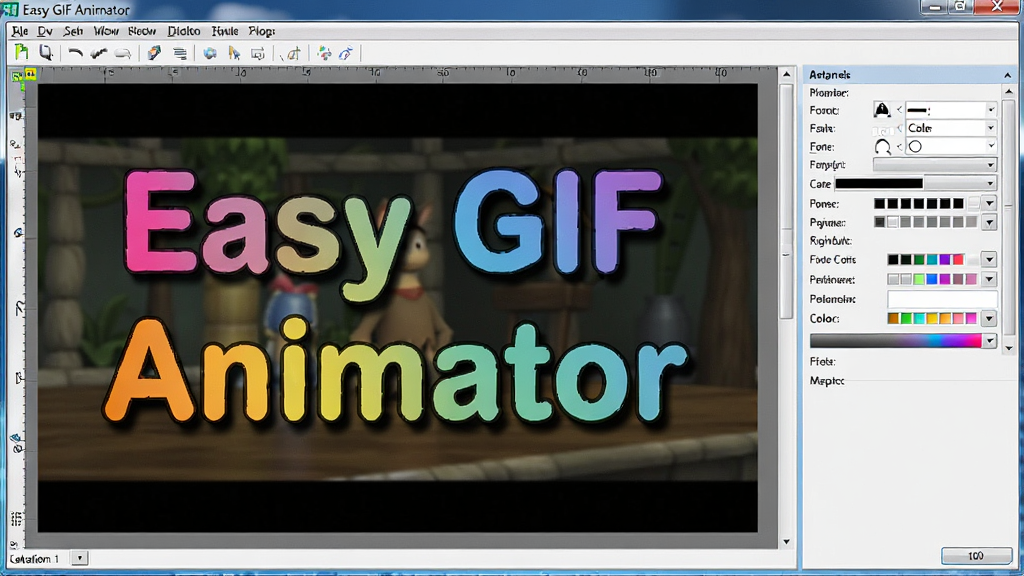
Task: Expand the Fode Cotts swatch dropdown arrow
Action: click(x=990, y=260)
